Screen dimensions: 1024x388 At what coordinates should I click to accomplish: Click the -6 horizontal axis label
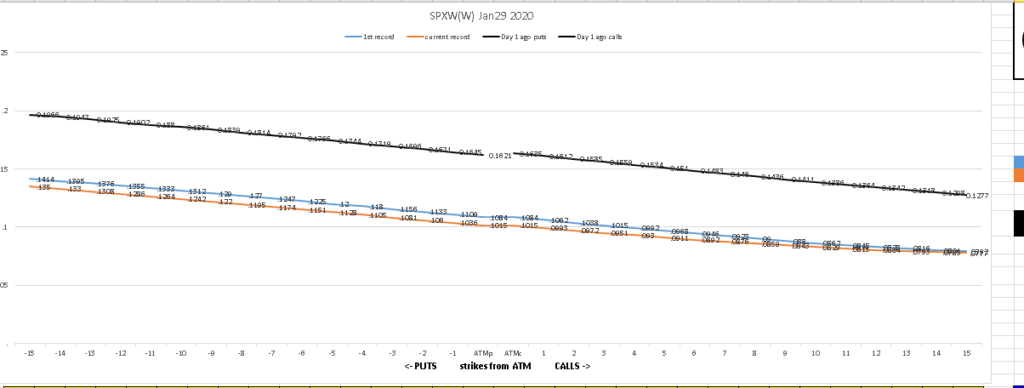(302, 353)
